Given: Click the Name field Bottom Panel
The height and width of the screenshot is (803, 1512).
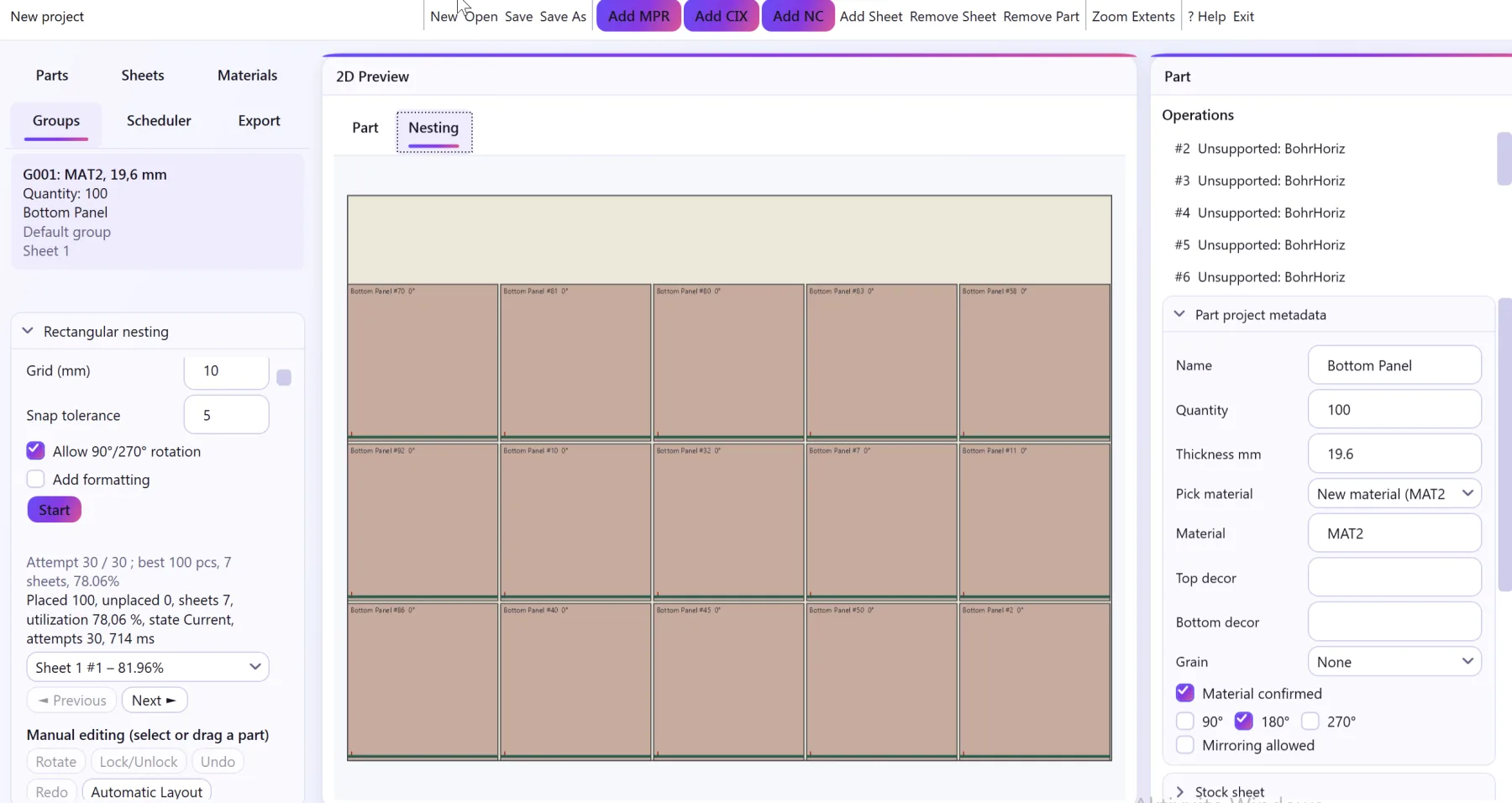Looking at the screenshot, I should [1394, 365].
